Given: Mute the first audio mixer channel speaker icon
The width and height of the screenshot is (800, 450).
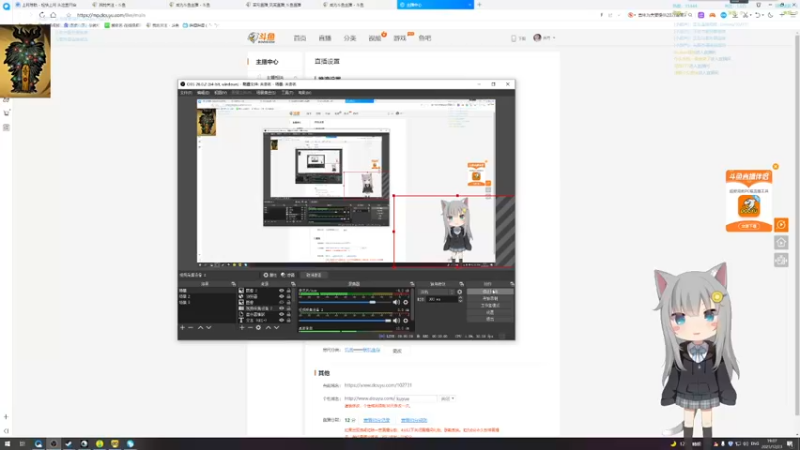Looking at the screenshot, I should pos(396,302).
